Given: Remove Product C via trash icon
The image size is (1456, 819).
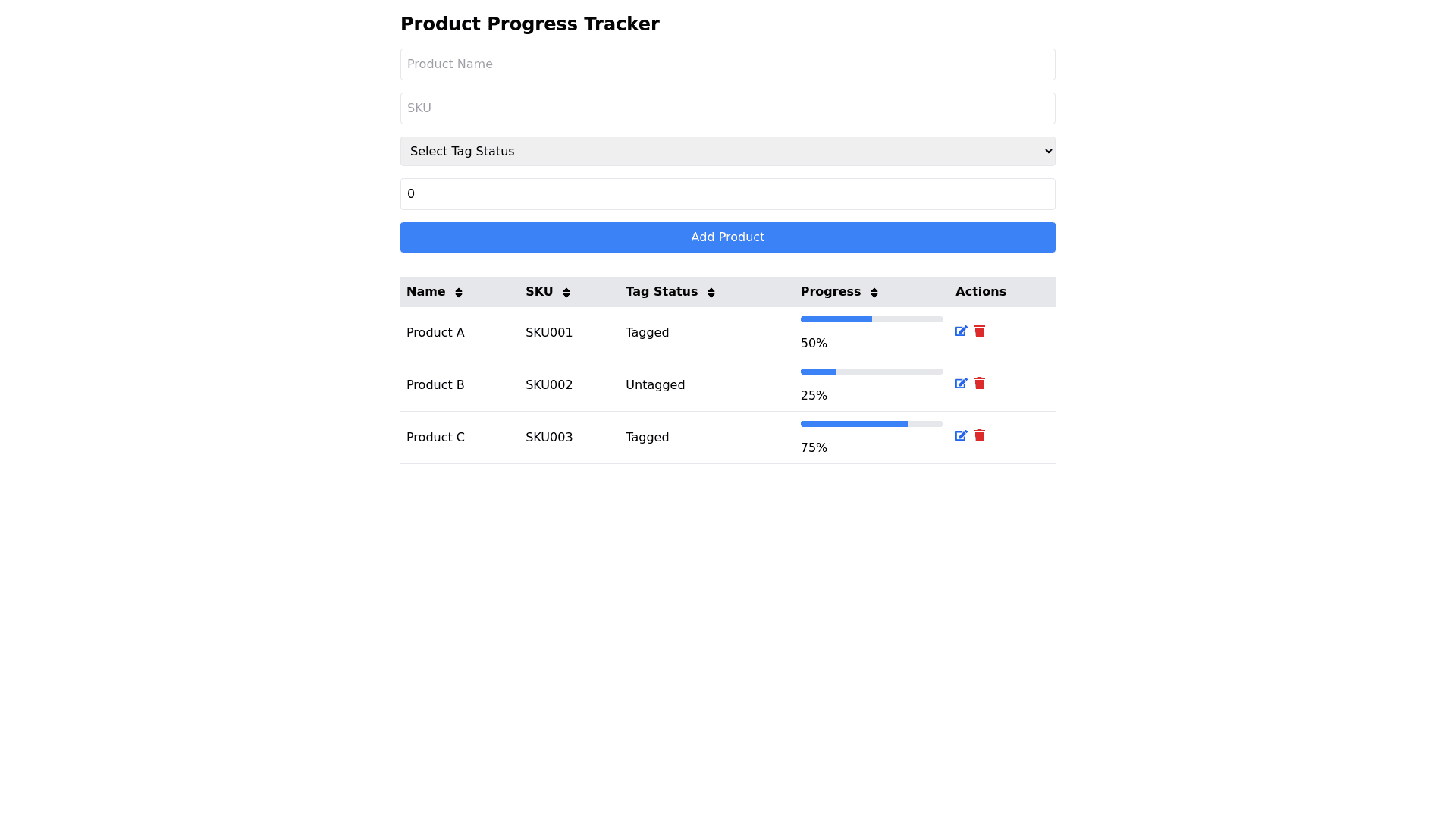Looking at the screenshot, I should [x=980, y=436].
